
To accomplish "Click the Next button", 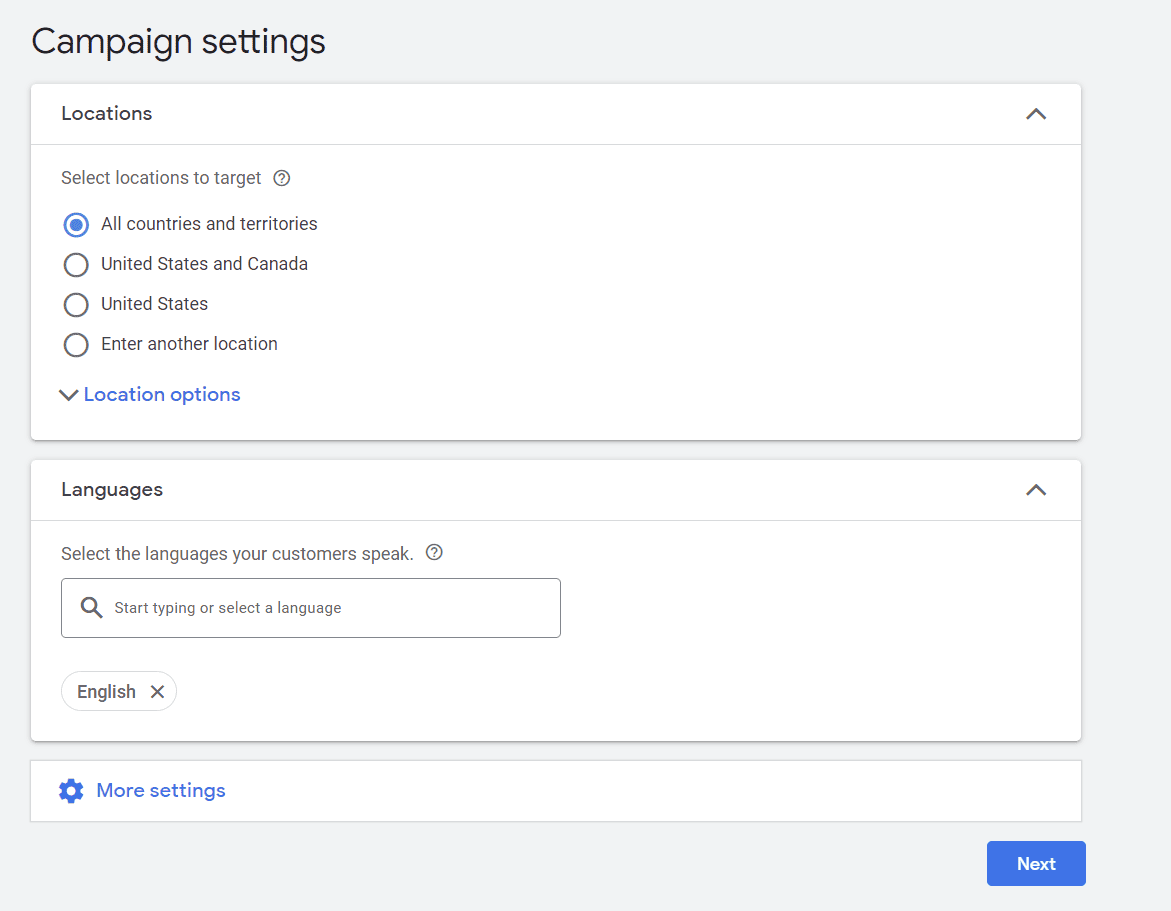I will pyautogui.click(x=1036, y=864).
